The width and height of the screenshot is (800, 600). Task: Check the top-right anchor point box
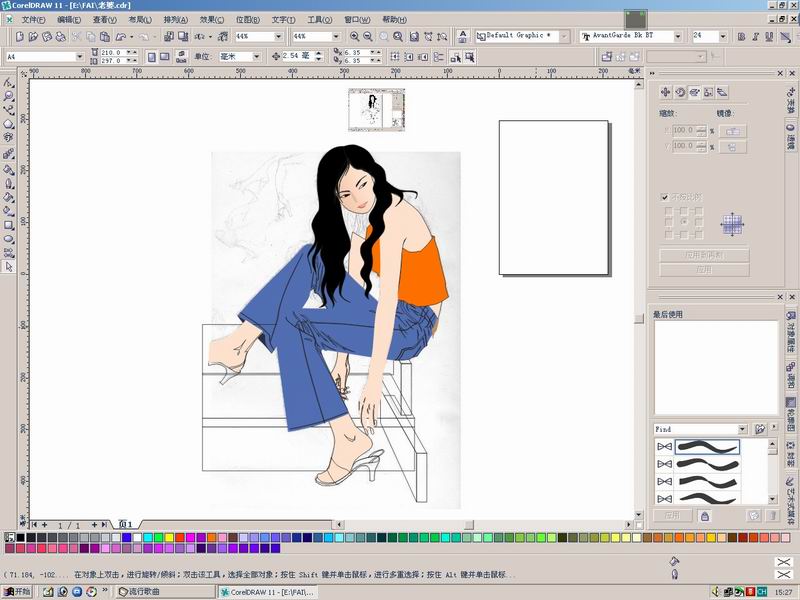coord(699,211)
